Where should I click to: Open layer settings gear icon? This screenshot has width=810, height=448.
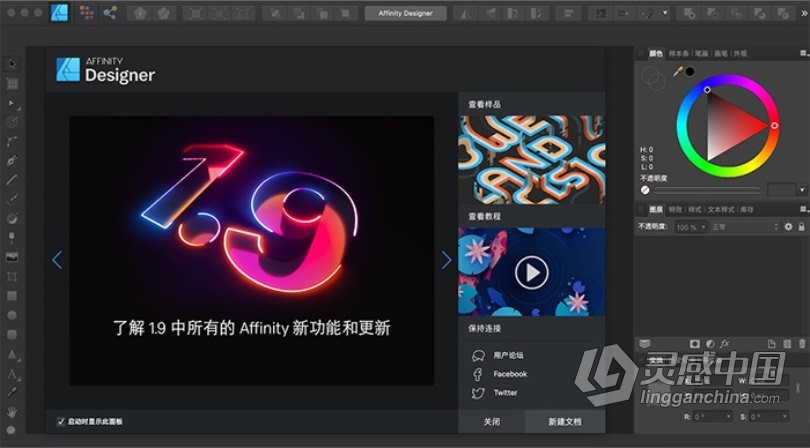point(788,227)
